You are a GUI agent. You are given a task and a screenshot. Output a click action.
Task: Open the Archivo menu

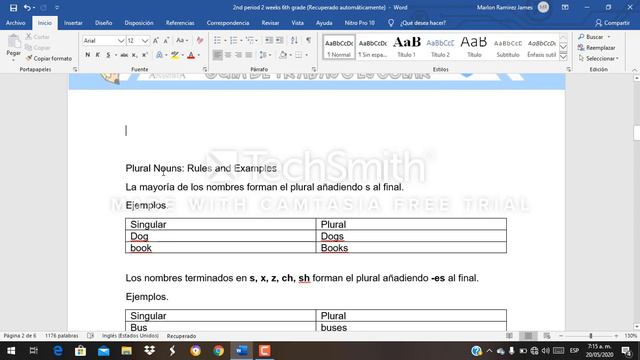[16, 23]
